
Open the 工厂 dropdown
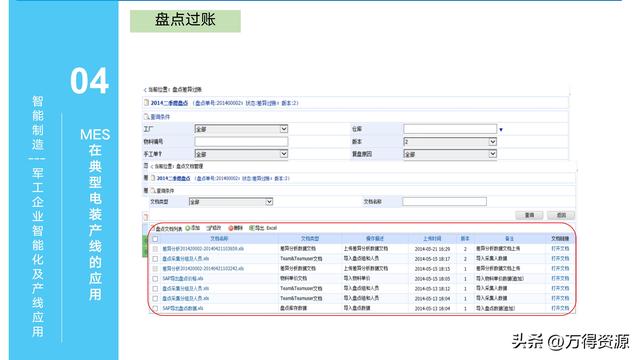[x=241, y=129]
